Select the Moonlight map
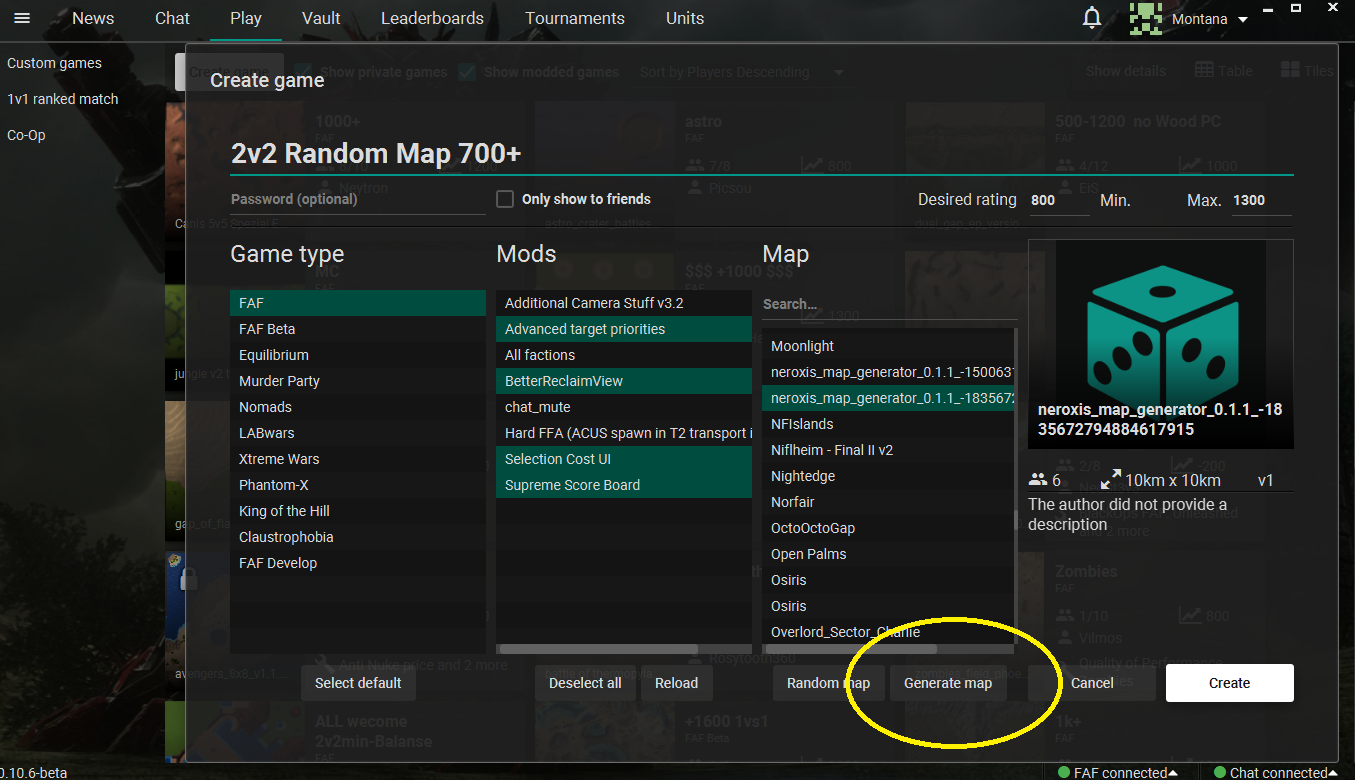 coord(888,346)
